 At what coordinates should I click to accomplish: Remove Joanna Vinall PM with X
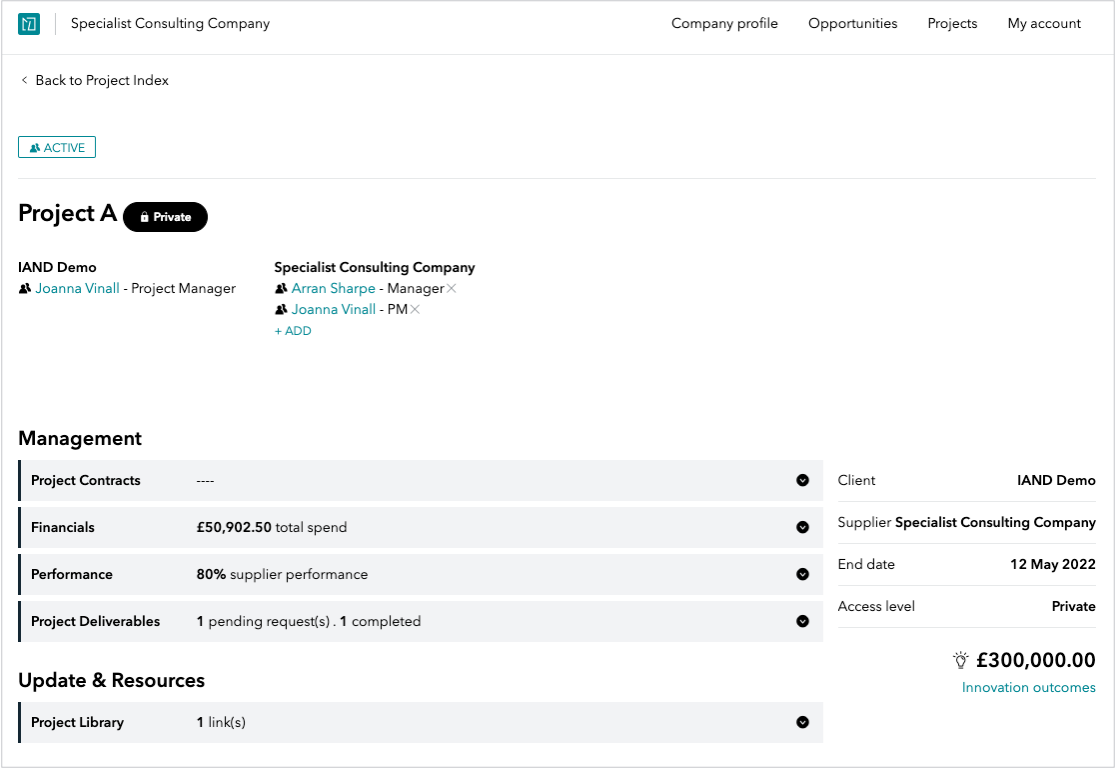415,309
